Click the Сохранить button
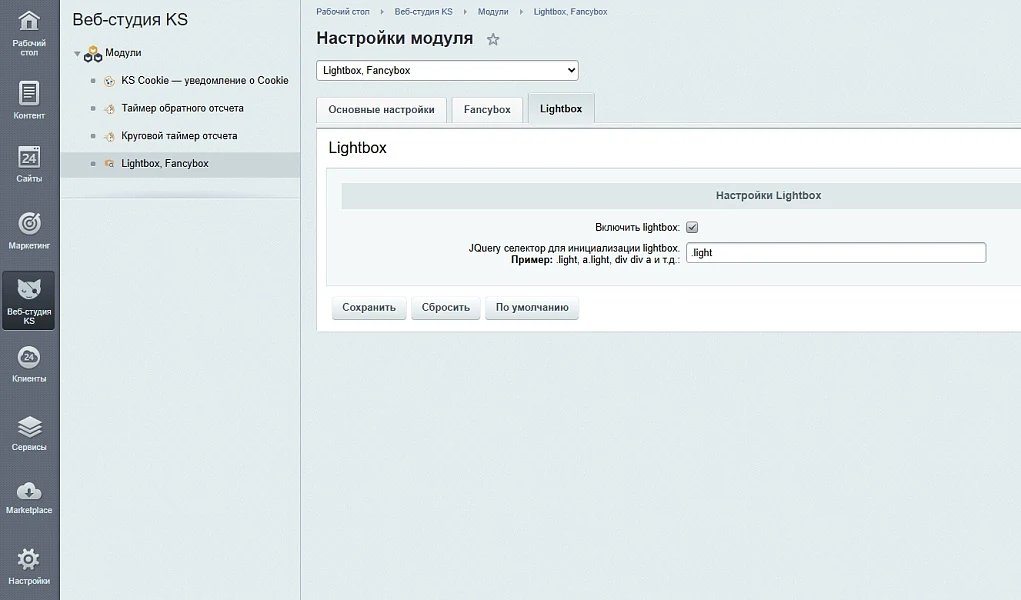Viewport: 1021px width, 600px height. pos(369,307)
